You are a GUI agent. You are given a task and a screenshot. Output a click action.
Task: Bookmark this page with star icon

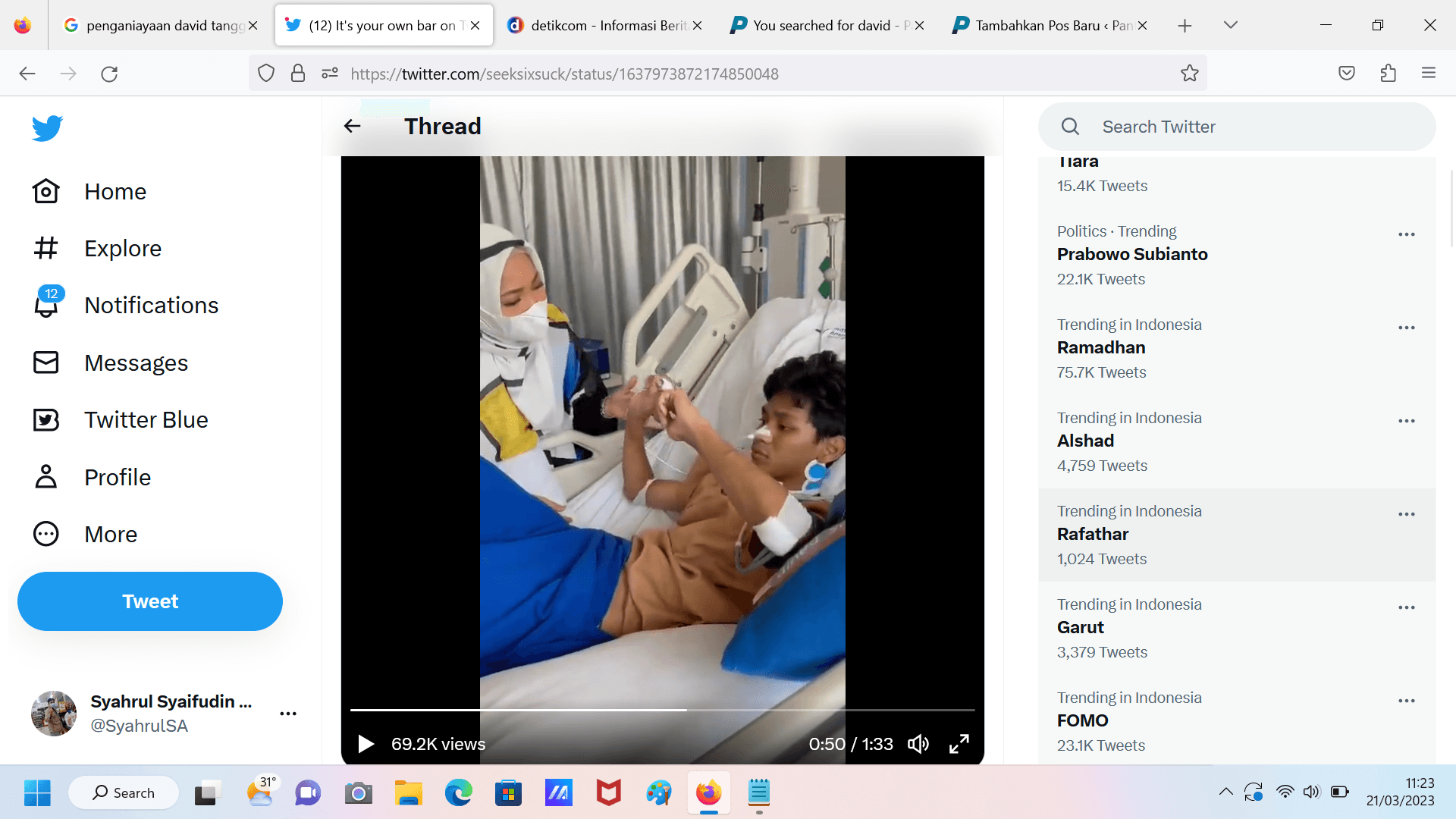tap(1190, 74)
